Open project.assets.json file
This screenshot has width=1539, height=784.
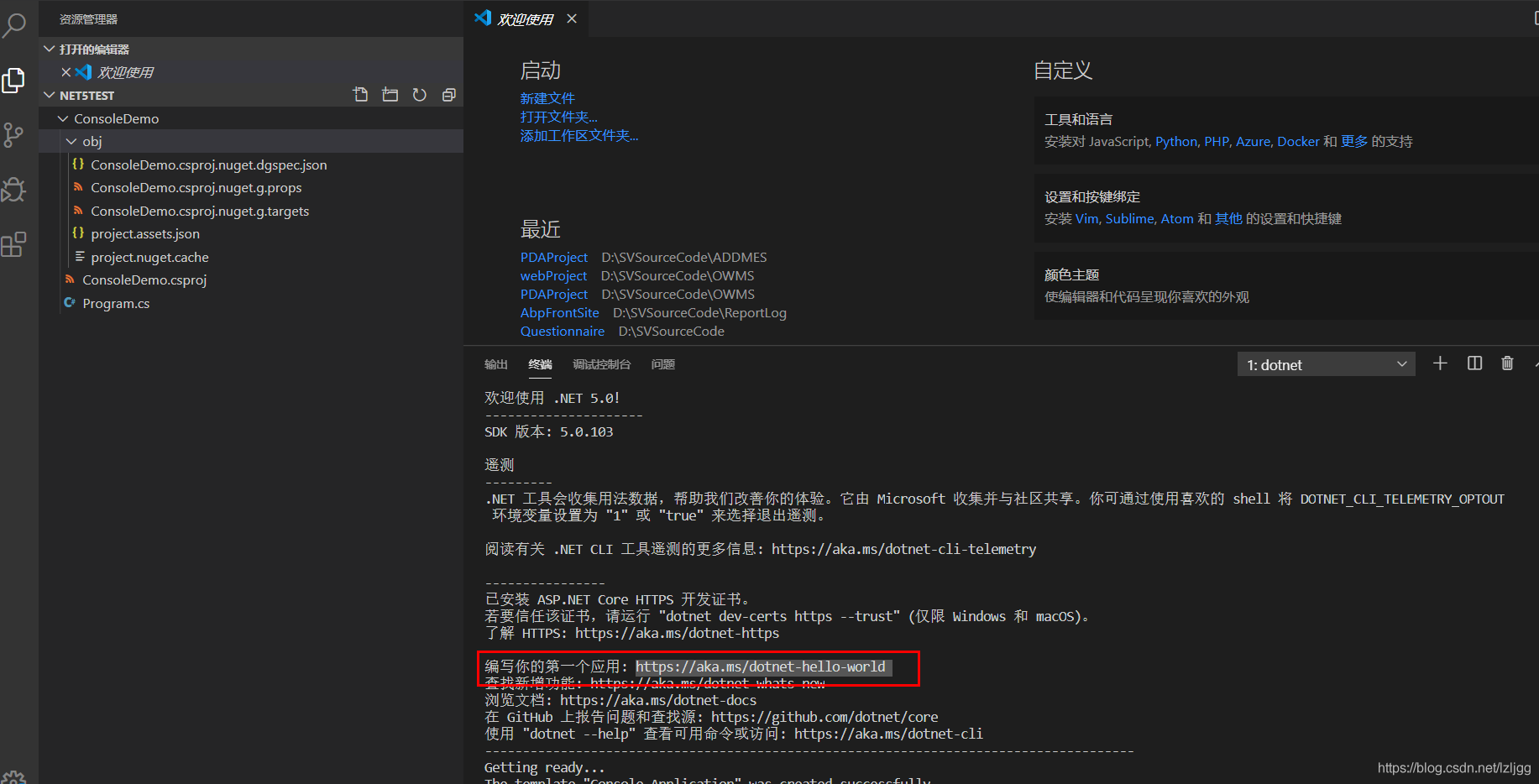click(251, 233)
